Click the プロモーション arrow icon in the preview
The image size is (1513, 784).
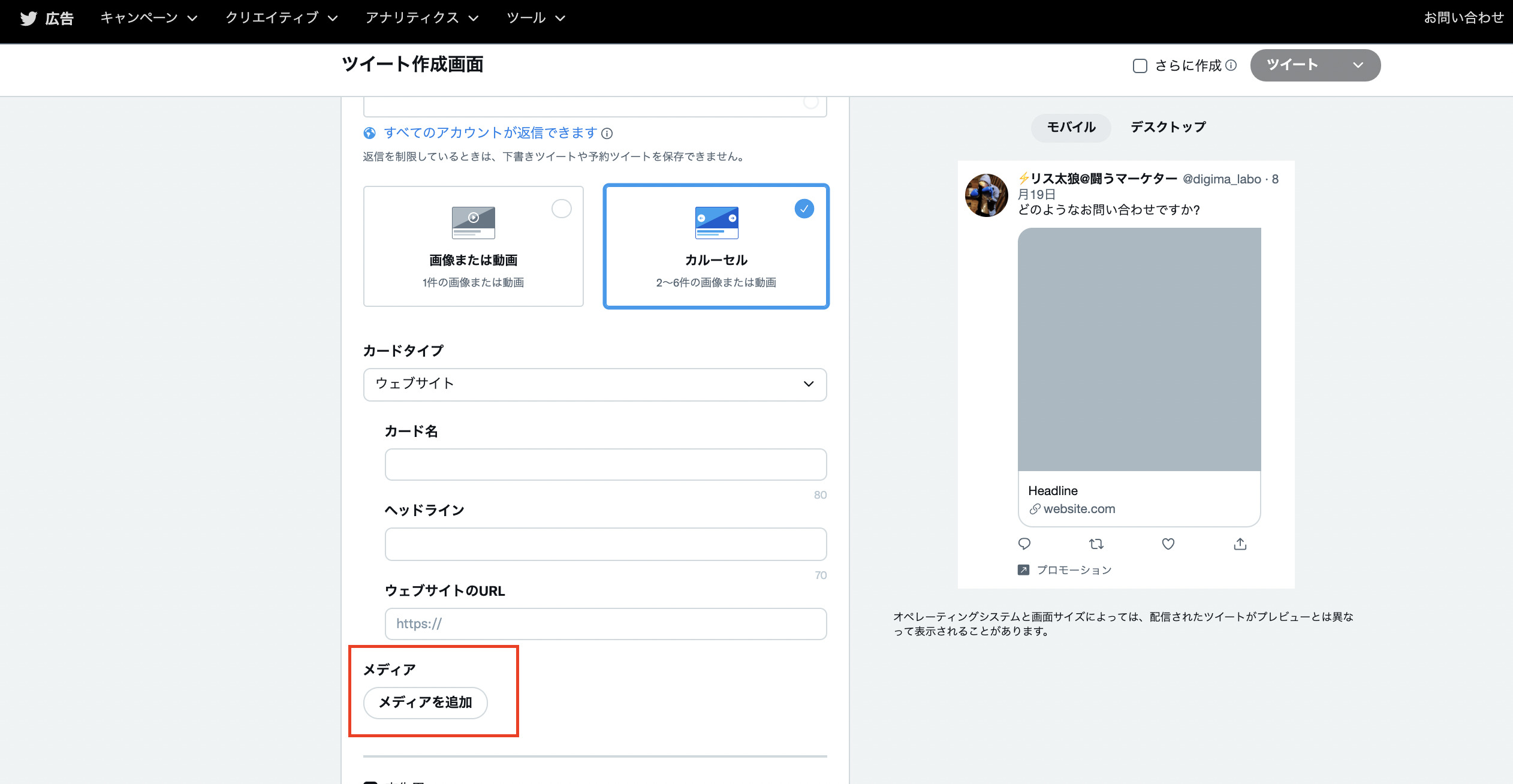point(1024,569)
